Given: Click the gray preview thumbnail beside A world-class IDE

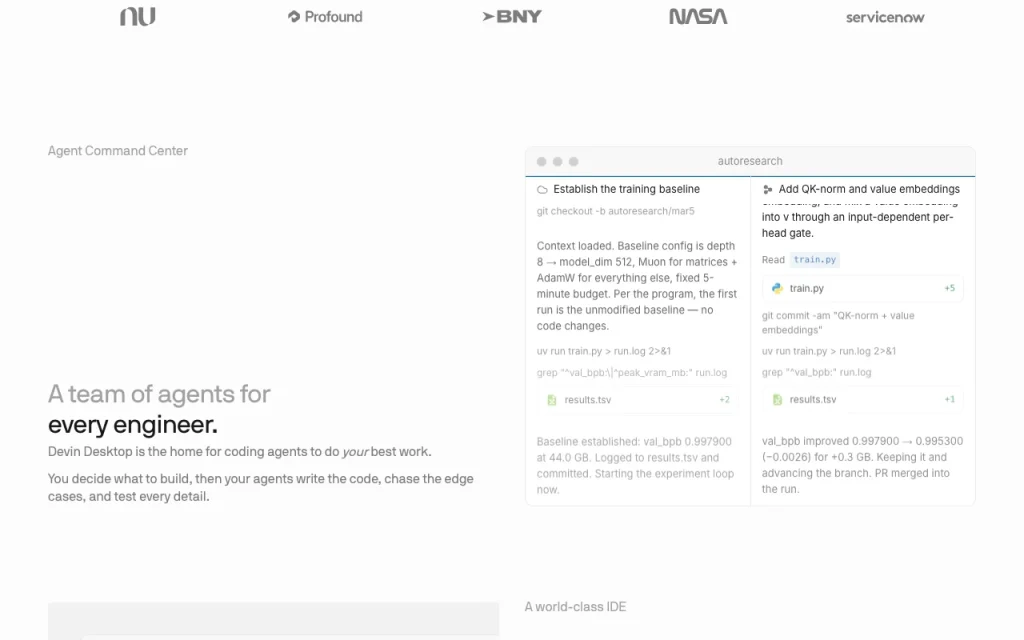Looking at the screenshot, I should tap(274, 621).
